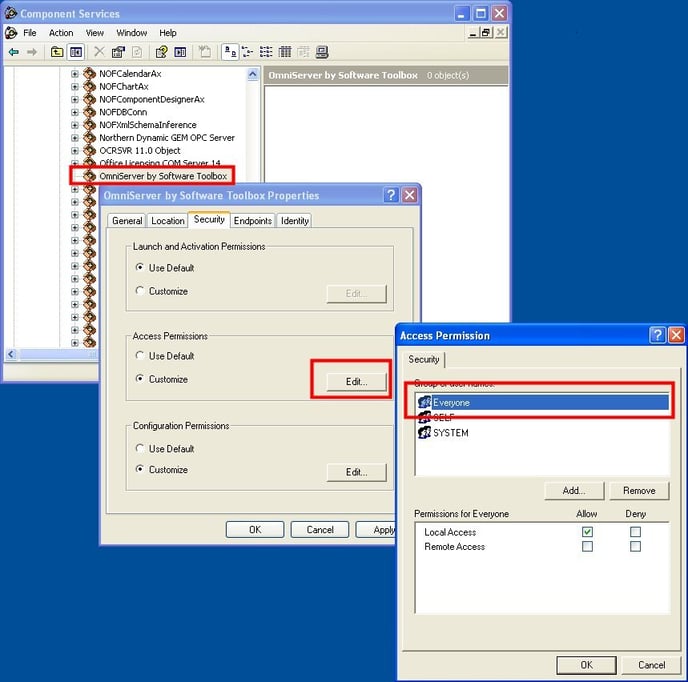This screenshot has height=682, width=688.
Task: Select SYSTEM in the user names list
Action: [x=450, y=433]
